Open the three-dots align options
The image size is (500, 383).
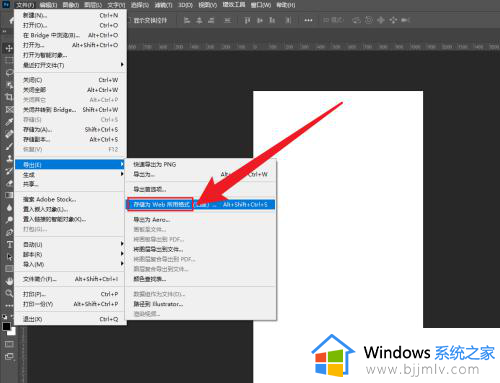tap(308, 21)
